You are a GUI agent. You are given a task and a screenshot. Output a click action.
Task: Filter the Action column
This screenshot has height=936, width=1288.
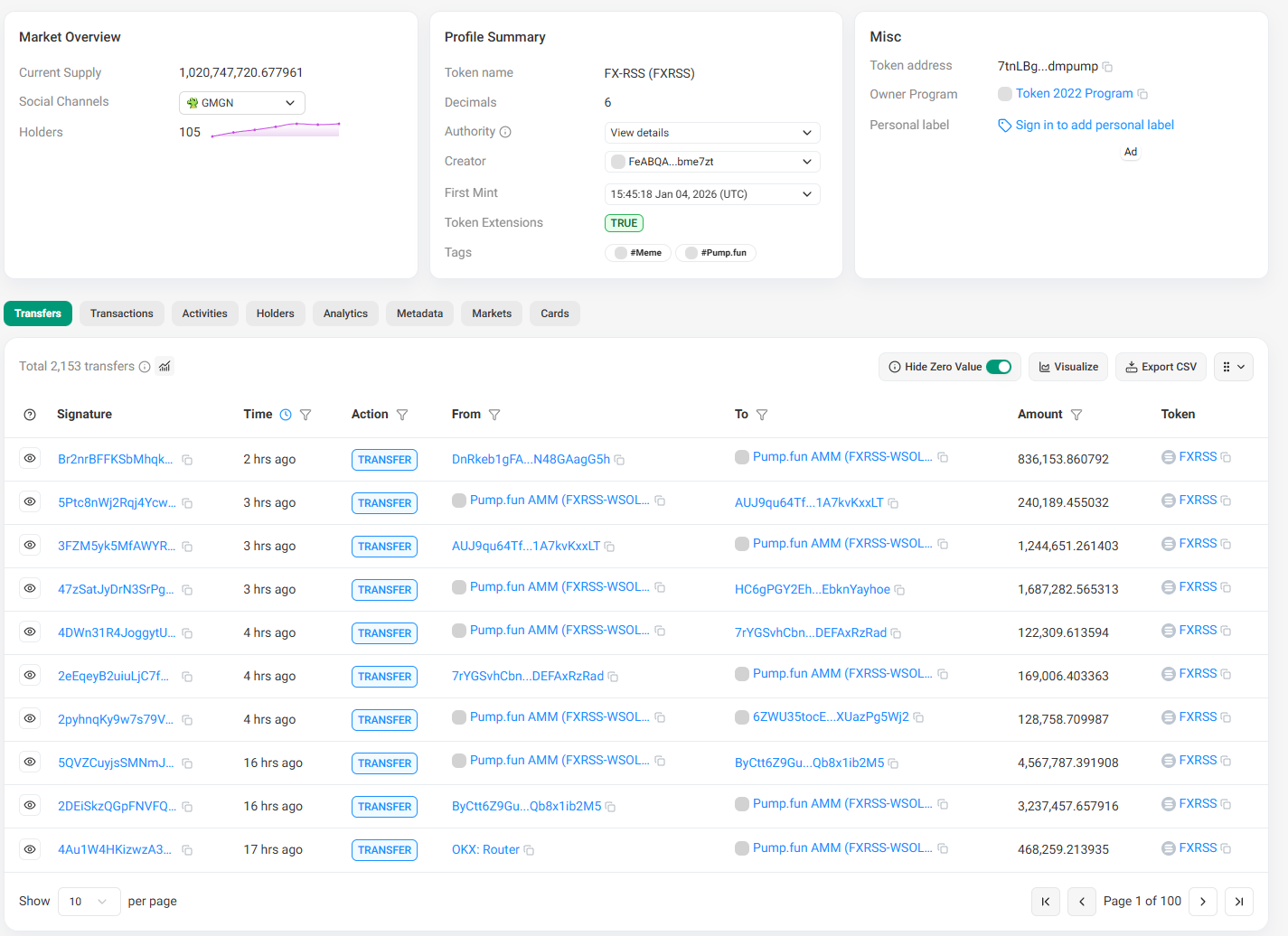[x=402, y=415]
